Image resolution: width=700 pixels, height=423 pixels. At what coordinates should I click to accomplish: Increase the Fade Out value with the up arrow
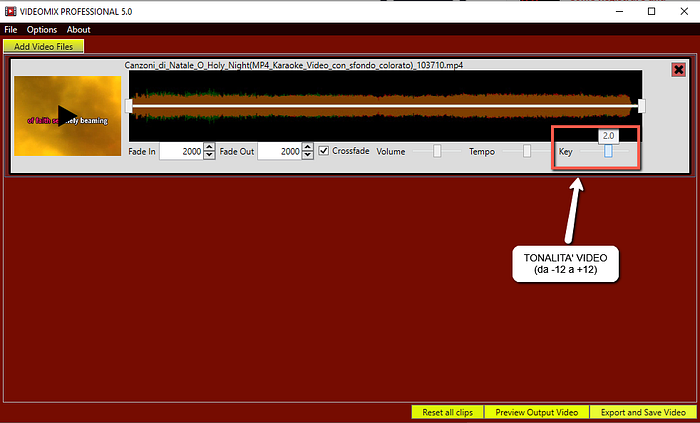point(307,147)
